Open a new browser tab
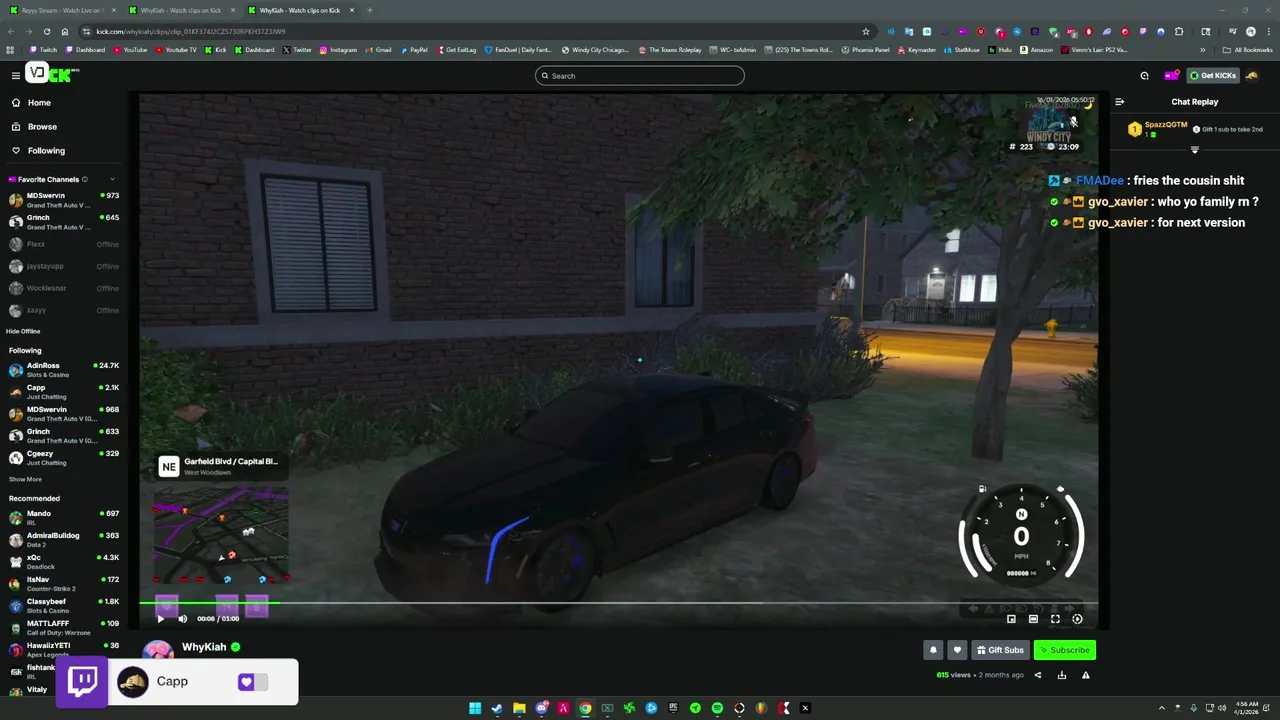The image size is (1280, 720). pyautogui.click(x=369, y=10)
